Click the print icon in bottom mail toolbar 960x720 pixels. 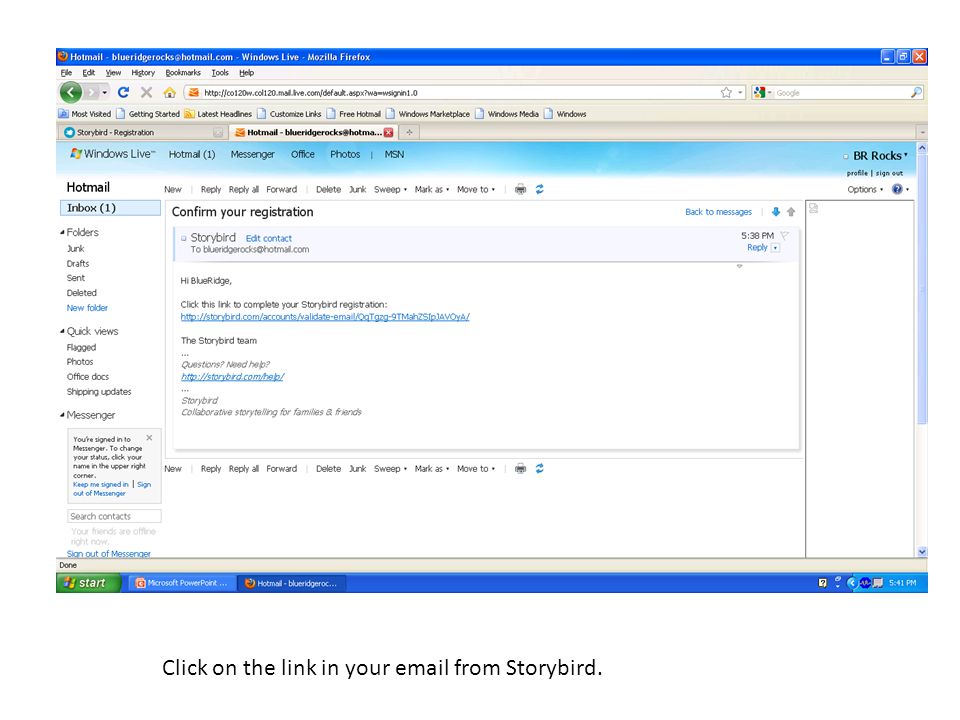click(x=520, y=468)
